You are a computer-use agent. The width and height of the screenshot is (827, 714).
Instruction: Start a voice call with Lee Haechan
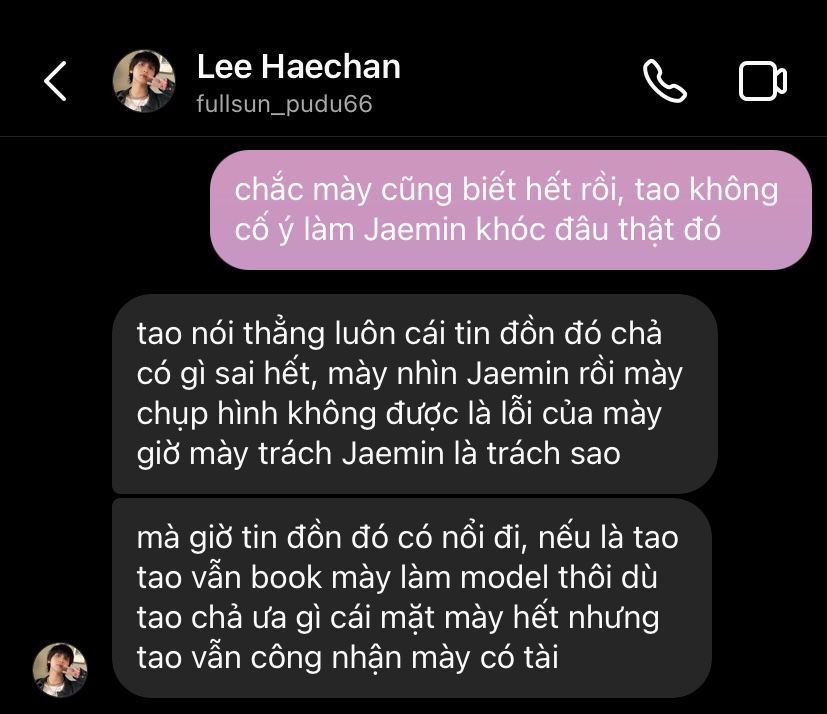point(665,81)
